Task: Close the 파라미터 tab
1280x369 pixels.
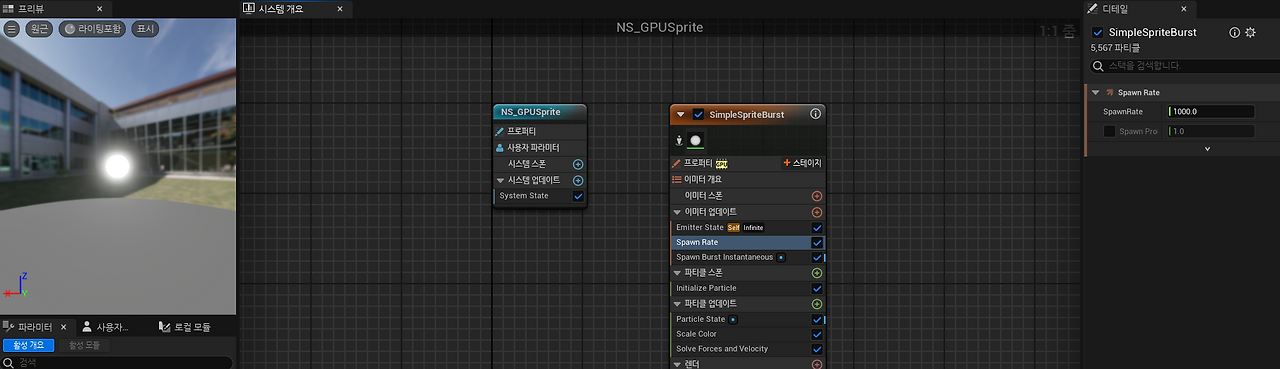Action: click(64, 327)
